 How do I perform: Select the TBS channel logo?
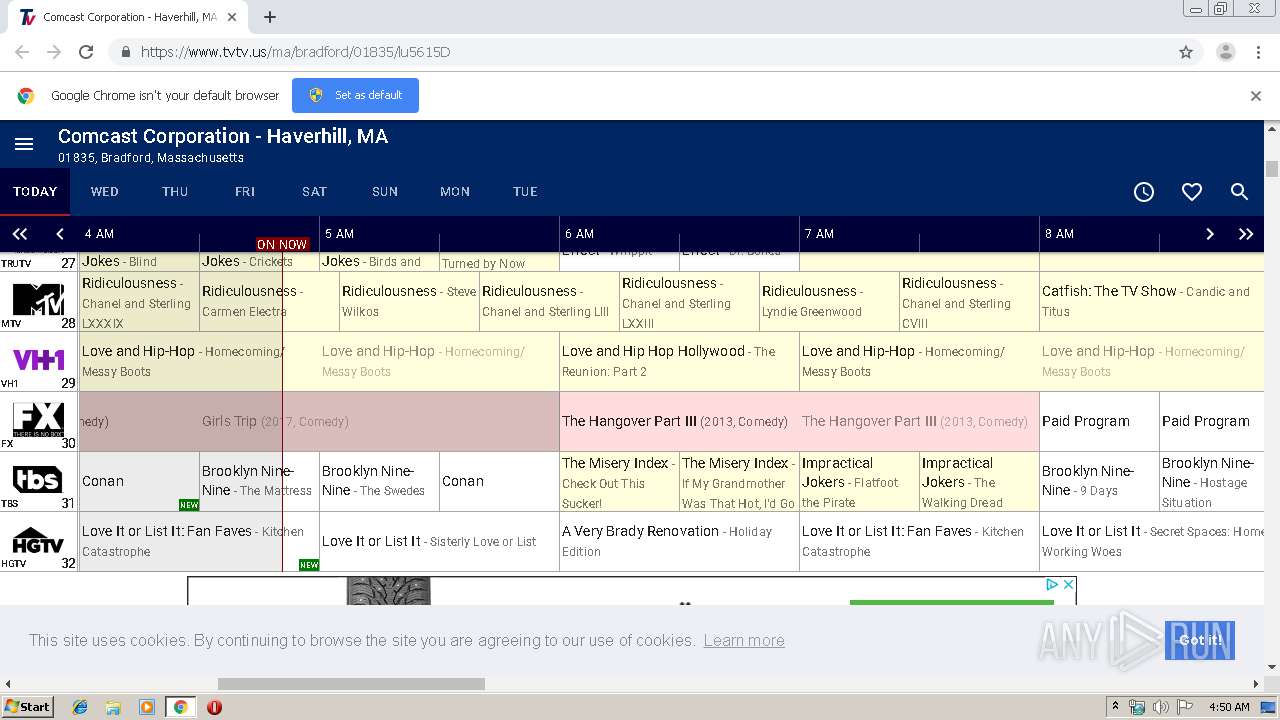point(38,480)
